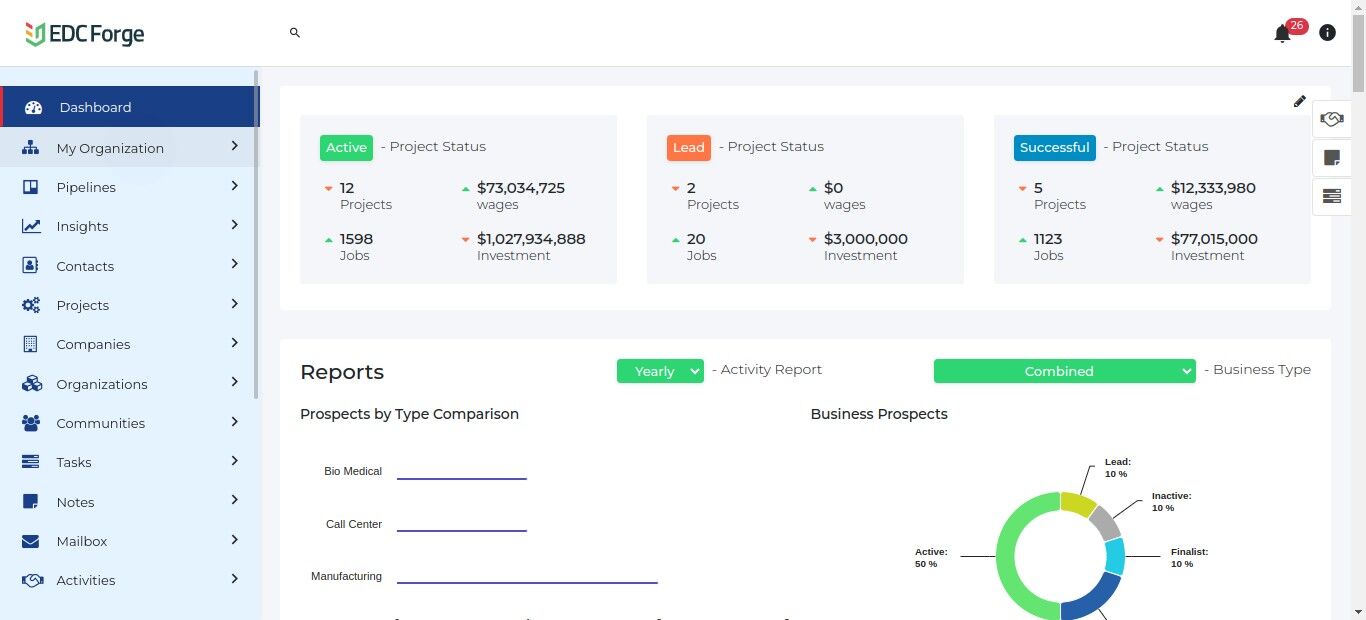The image size is (1366, 620).
Task: Click the Manufacturing bar in the chart
Action: click(527, 582)
